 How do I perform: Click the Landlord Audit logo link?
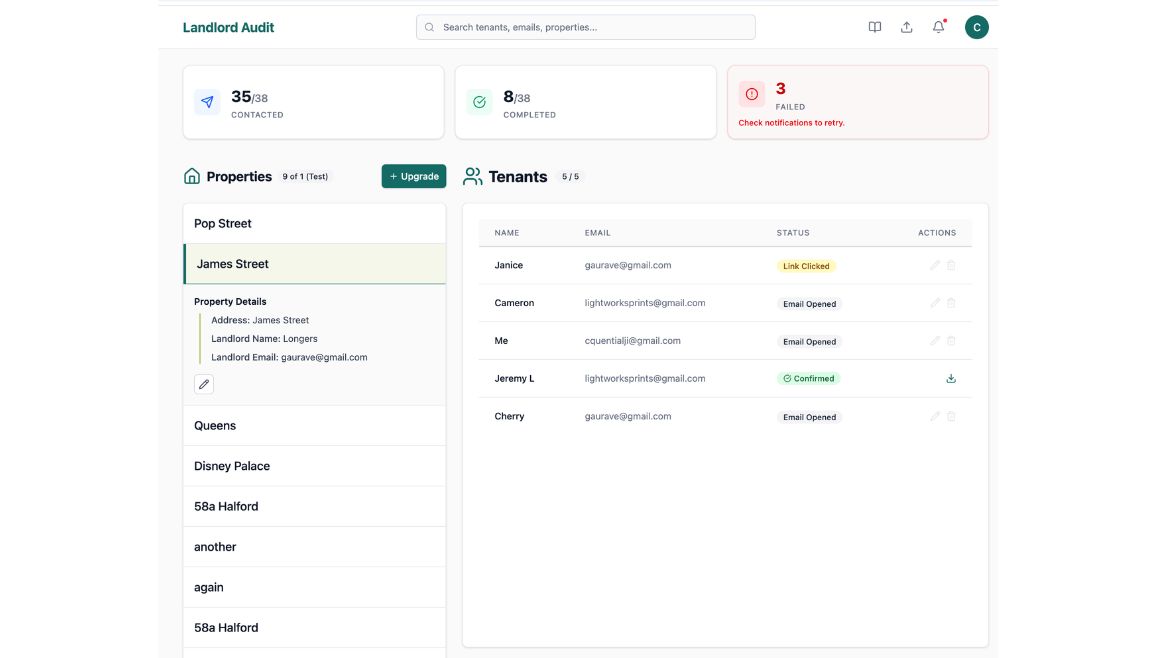(228, 27)
